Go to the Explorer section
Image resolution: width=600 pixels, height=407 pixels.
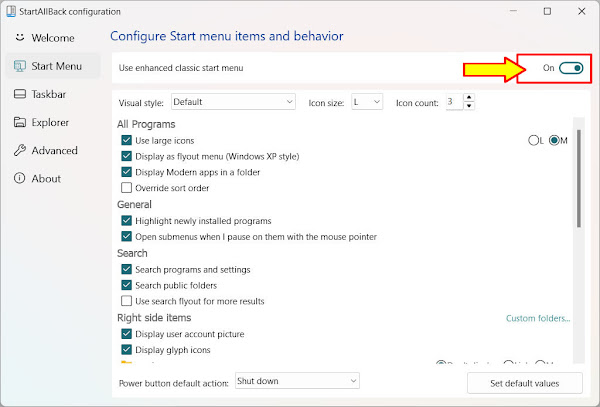[53, 122]
